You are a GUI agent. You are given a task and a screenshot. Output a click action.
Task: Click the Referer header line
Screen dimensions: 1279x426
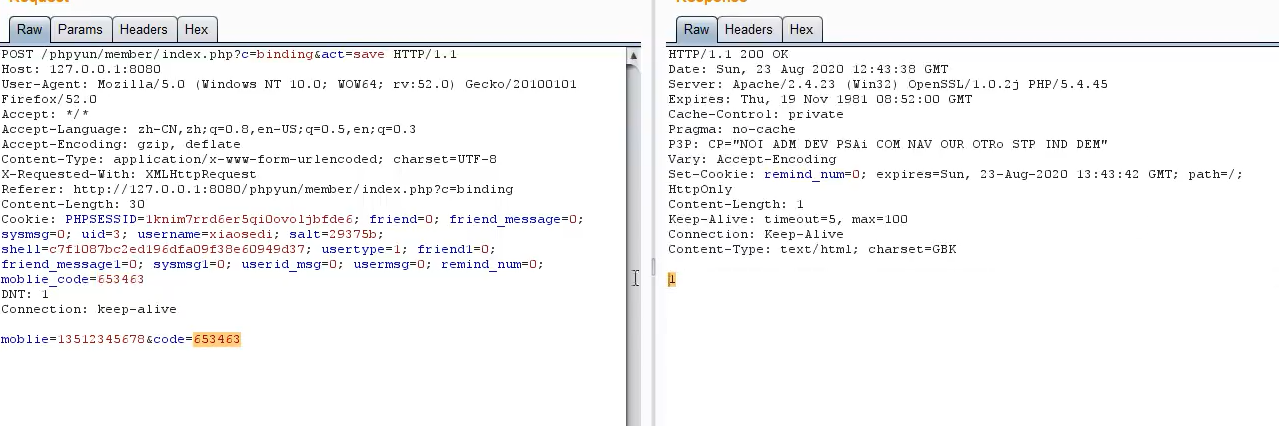(x=257, y=189)
